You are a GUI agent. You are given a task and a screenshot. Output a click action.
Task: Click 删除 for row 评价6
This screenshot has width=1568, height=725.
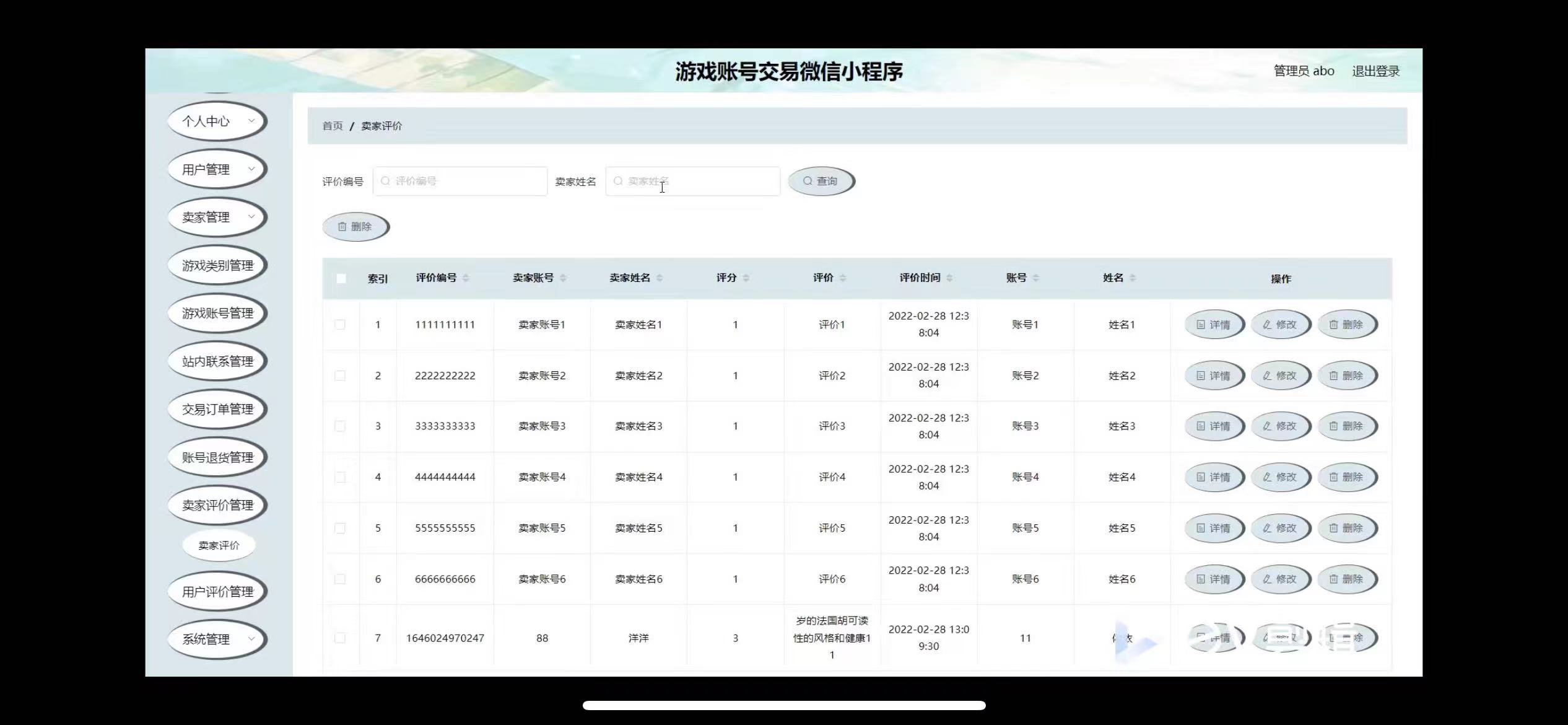[x=1347, y=579]
